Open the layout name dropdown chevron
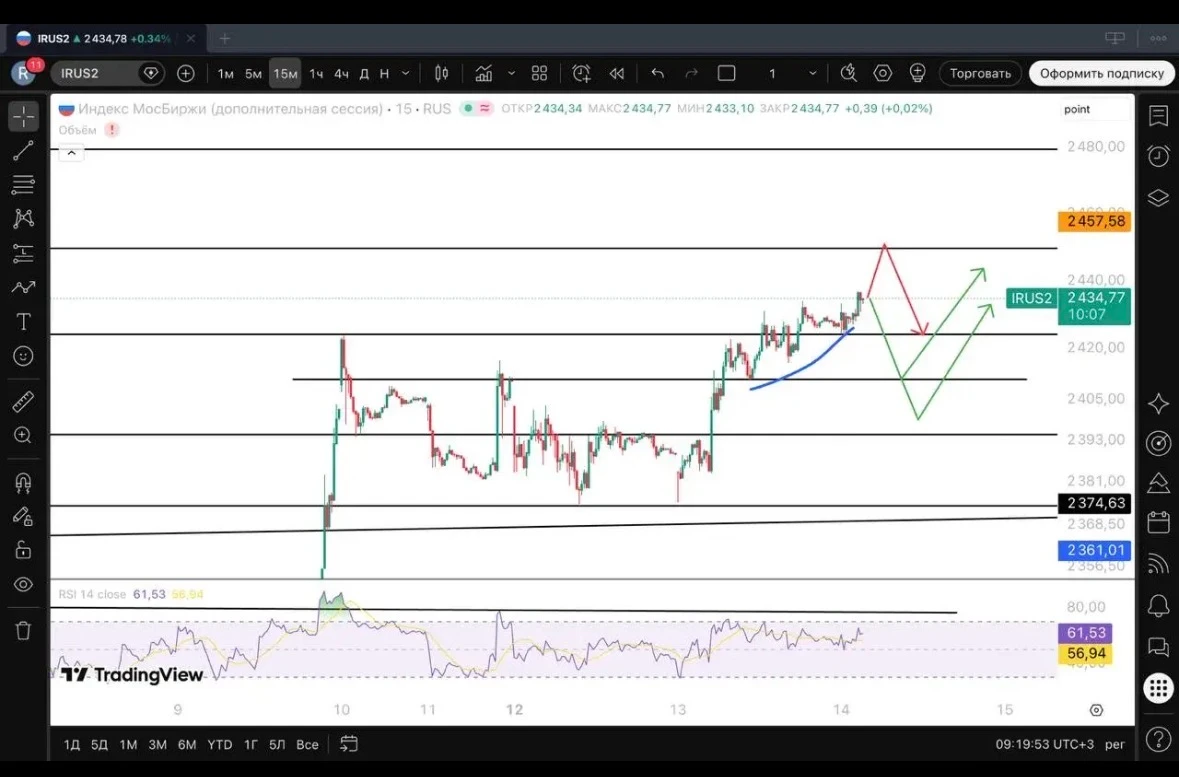Screen dimensions: 1179x777 (x=812, y=73)
